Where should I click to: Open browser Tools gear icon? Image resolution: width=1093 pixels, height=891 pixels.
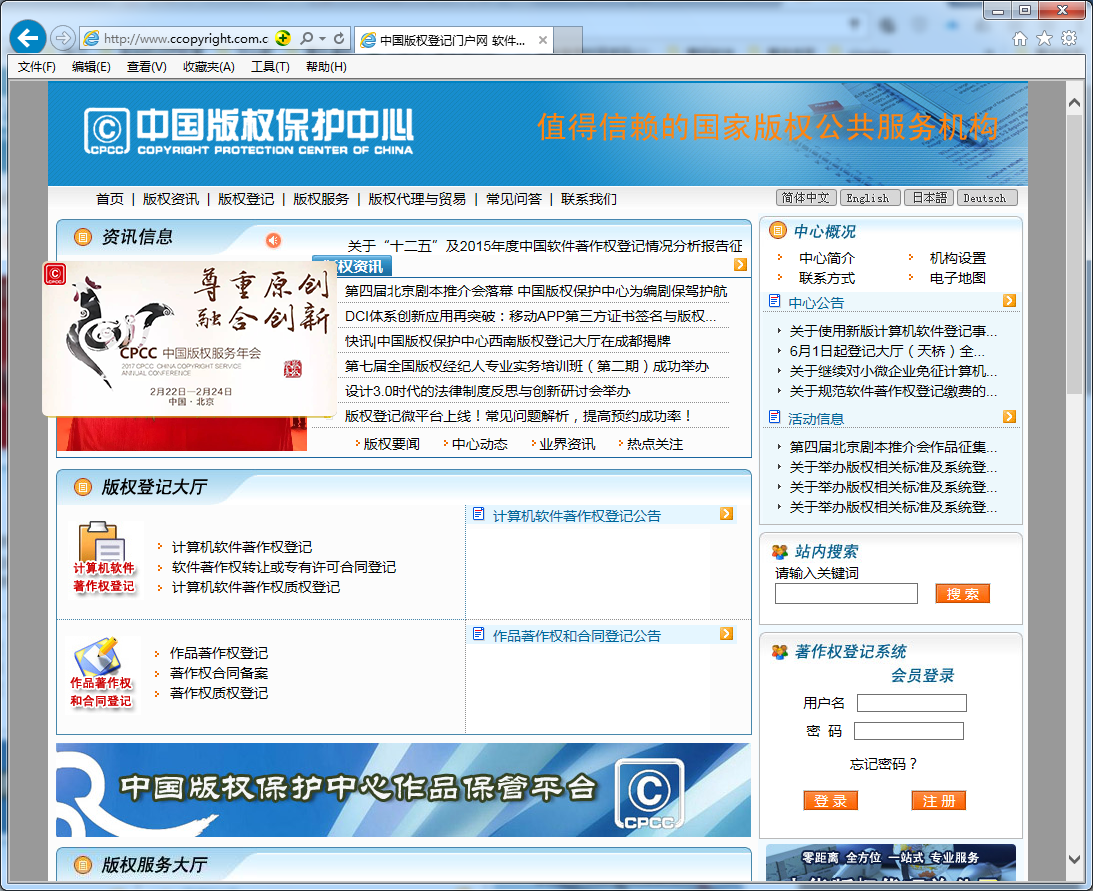(x=1069, y=38)
